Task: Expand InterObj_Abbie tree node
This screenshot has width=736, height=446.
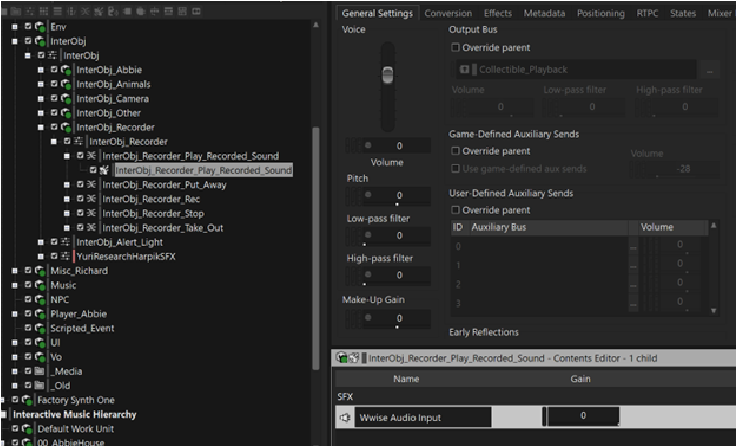Action: (41, 70)
